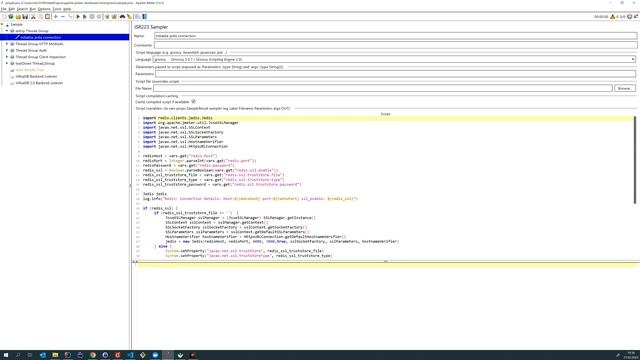Open the Help menu
This screenshot has height=360, width=640.
tap(67, 9)
